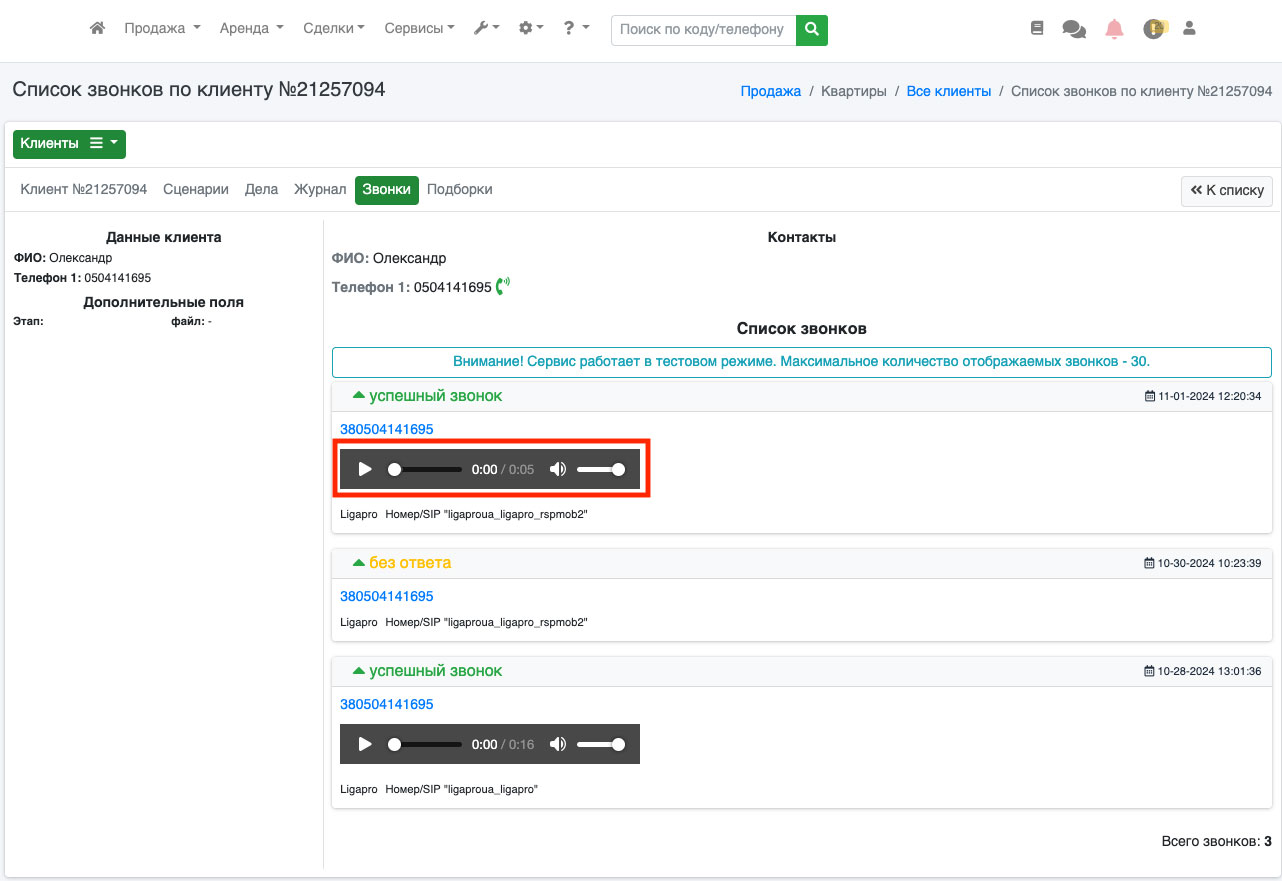Play the 0:05 call recording
Screen dimensions: 1282x881
click(x=365, y=469)
